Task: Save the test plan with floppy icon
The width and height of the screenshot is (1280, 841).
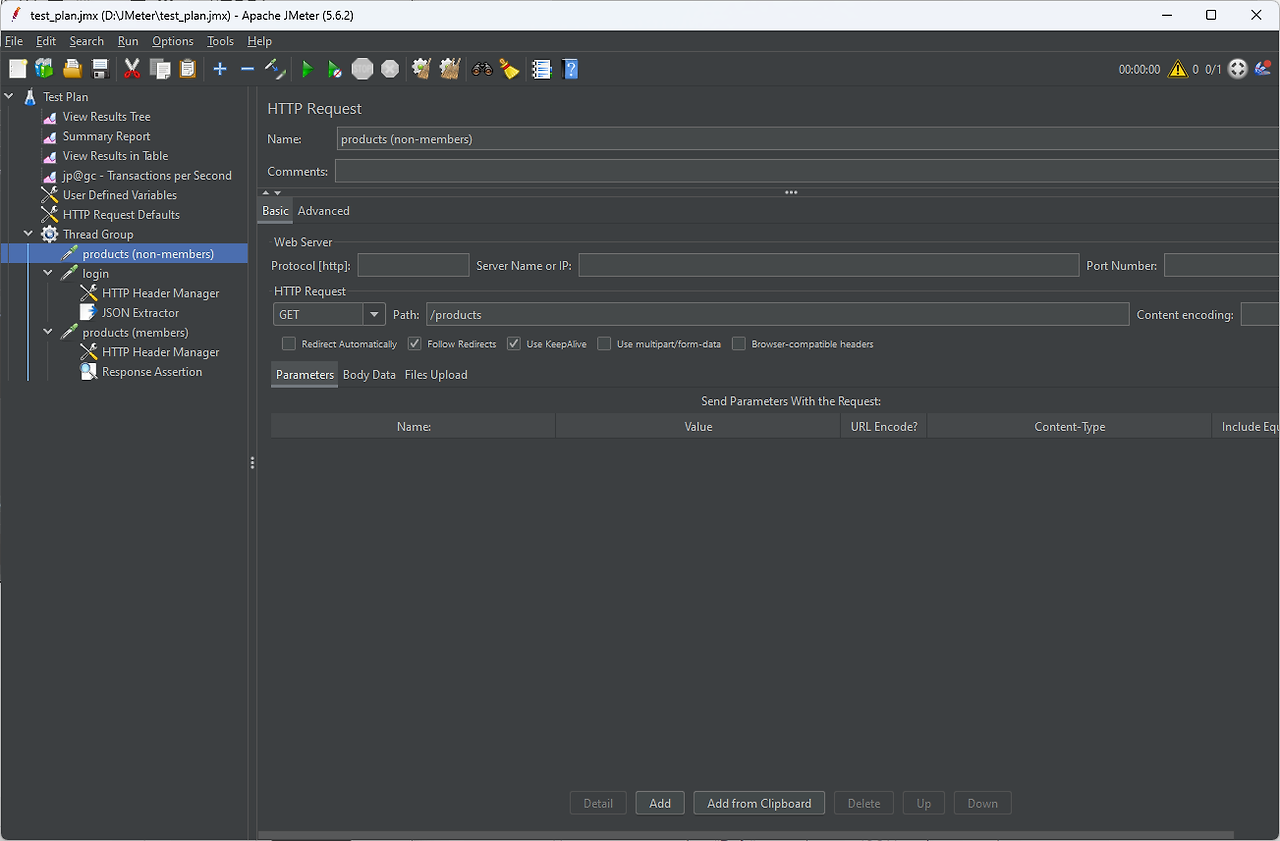Action: coord(100,69)
